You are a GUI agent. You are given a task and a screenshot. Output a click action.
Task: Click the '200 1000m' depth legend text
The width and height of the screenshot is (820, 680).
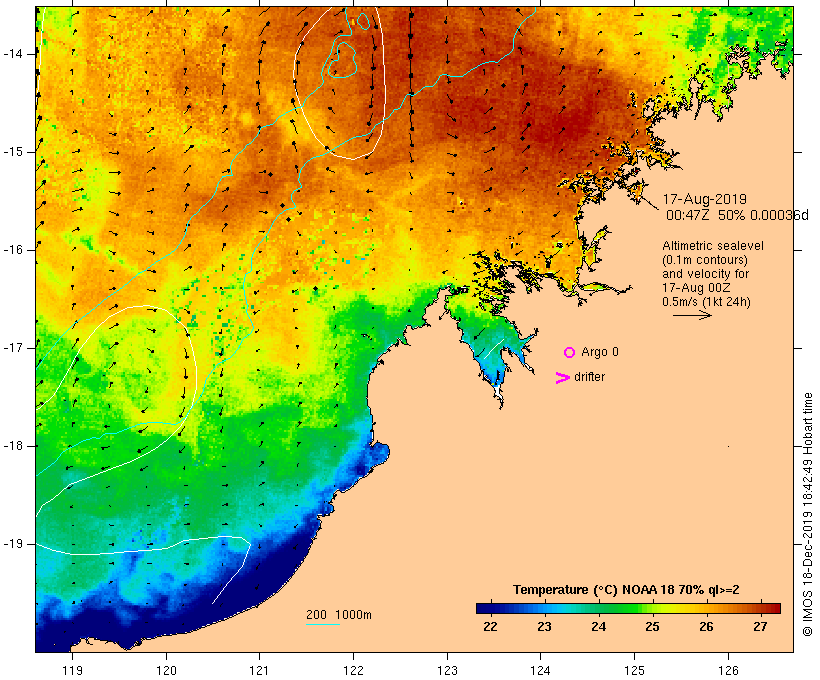coord(339,615)
